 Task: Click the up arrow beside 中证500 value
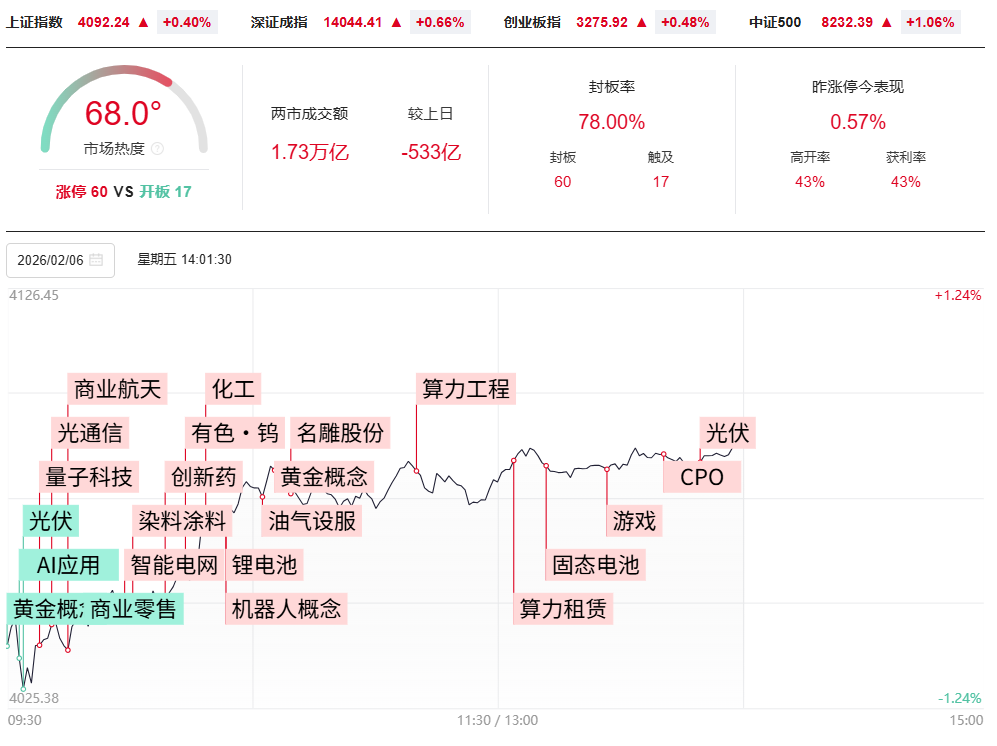pos(886,22)
